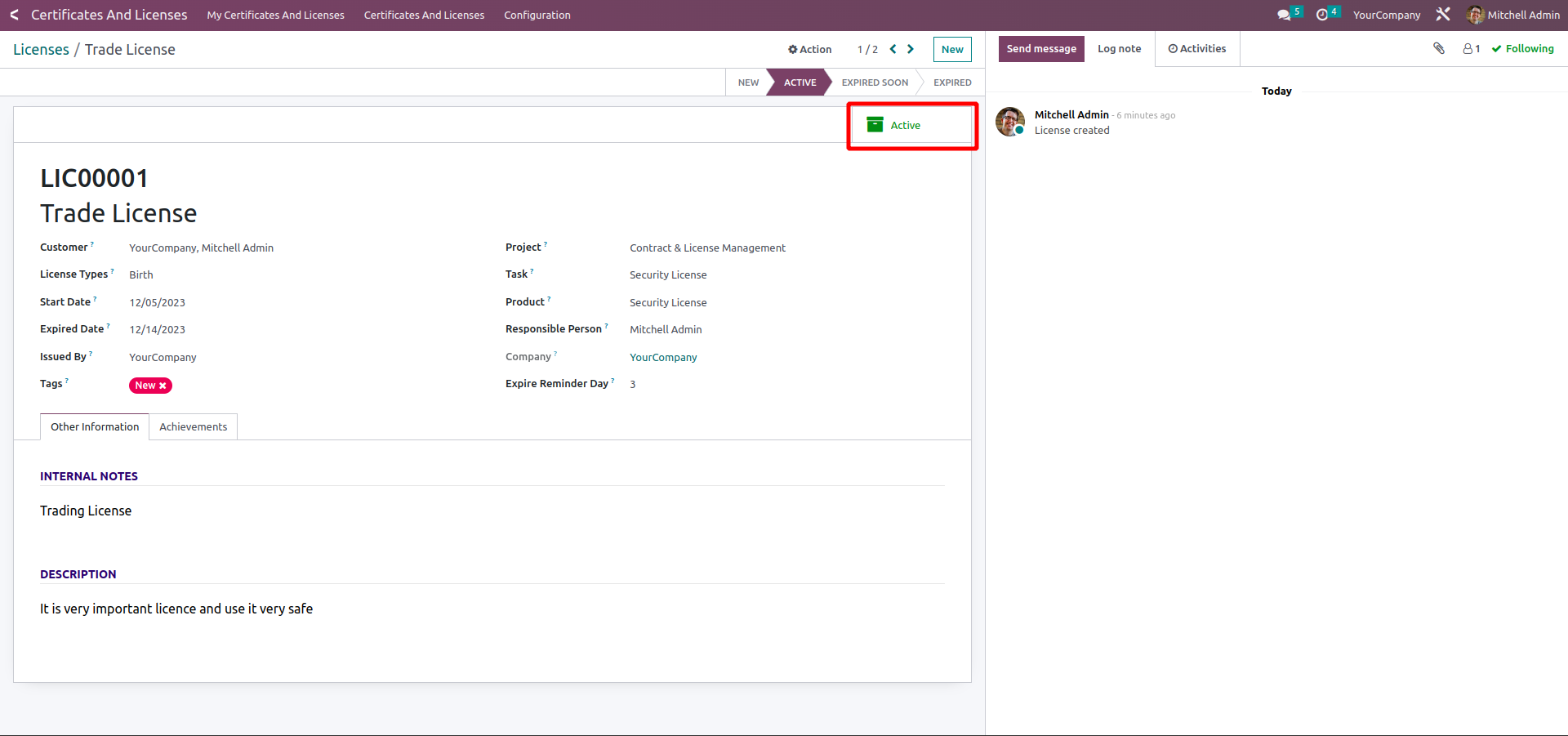Click the Project field value
1568x736 pixels.
click(x=707, y=248)
